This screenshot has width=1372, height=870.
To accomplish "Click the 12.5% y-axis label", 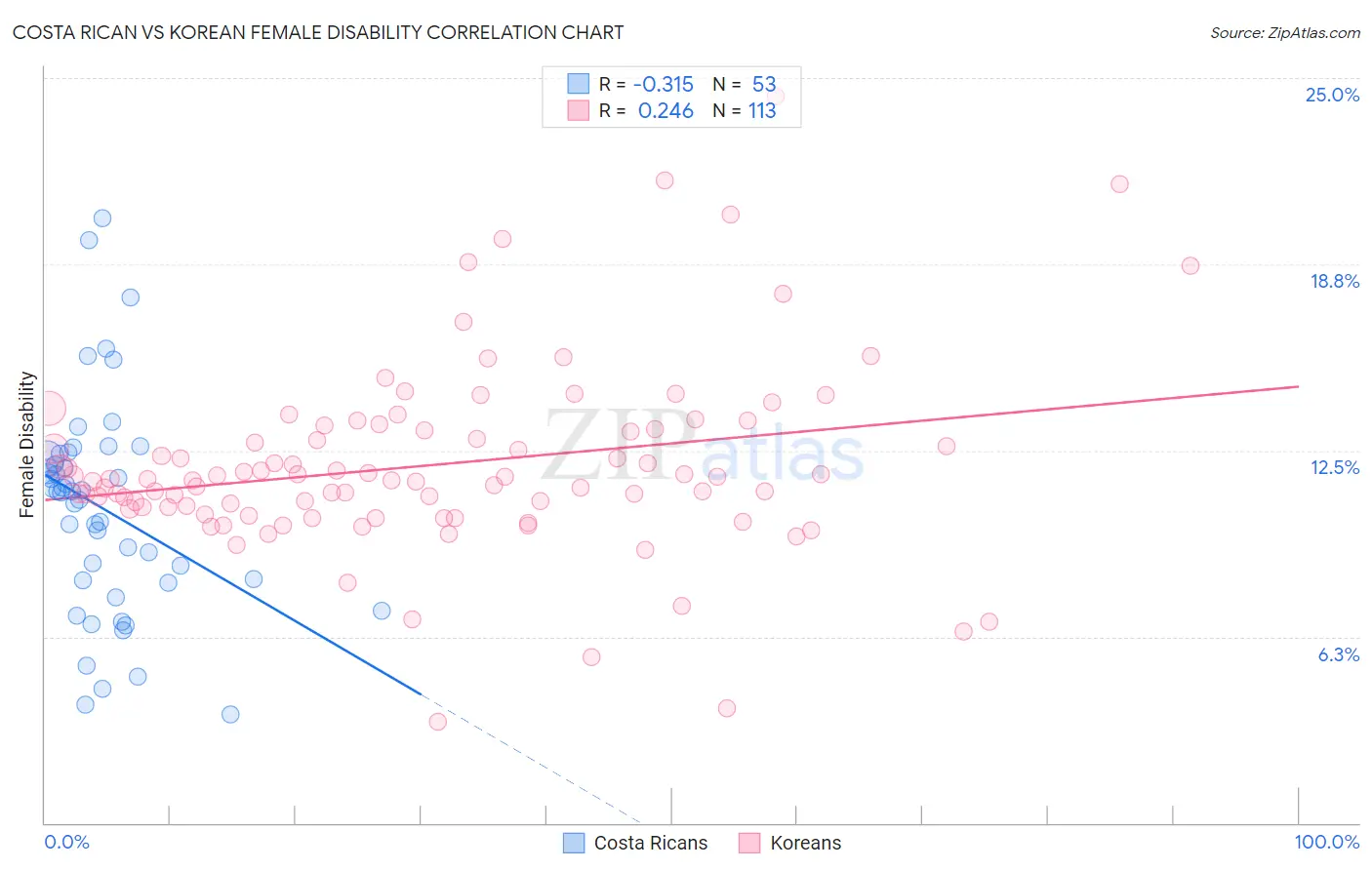I will click(1334, 467).
